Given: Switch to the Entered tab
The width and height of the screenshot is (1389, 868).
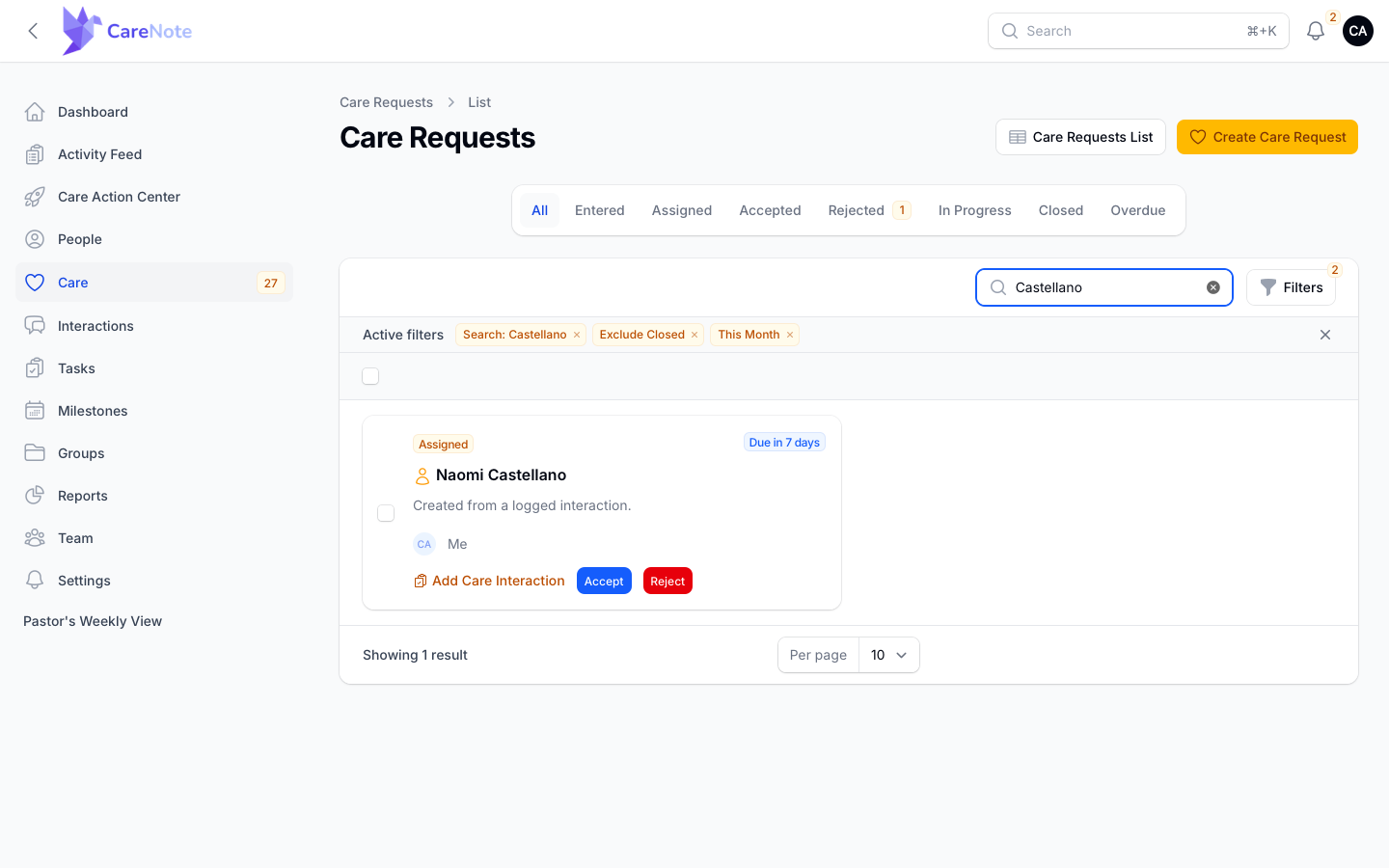Looking at the screenshot, I should pyautogui.click(x=600, y=210).
